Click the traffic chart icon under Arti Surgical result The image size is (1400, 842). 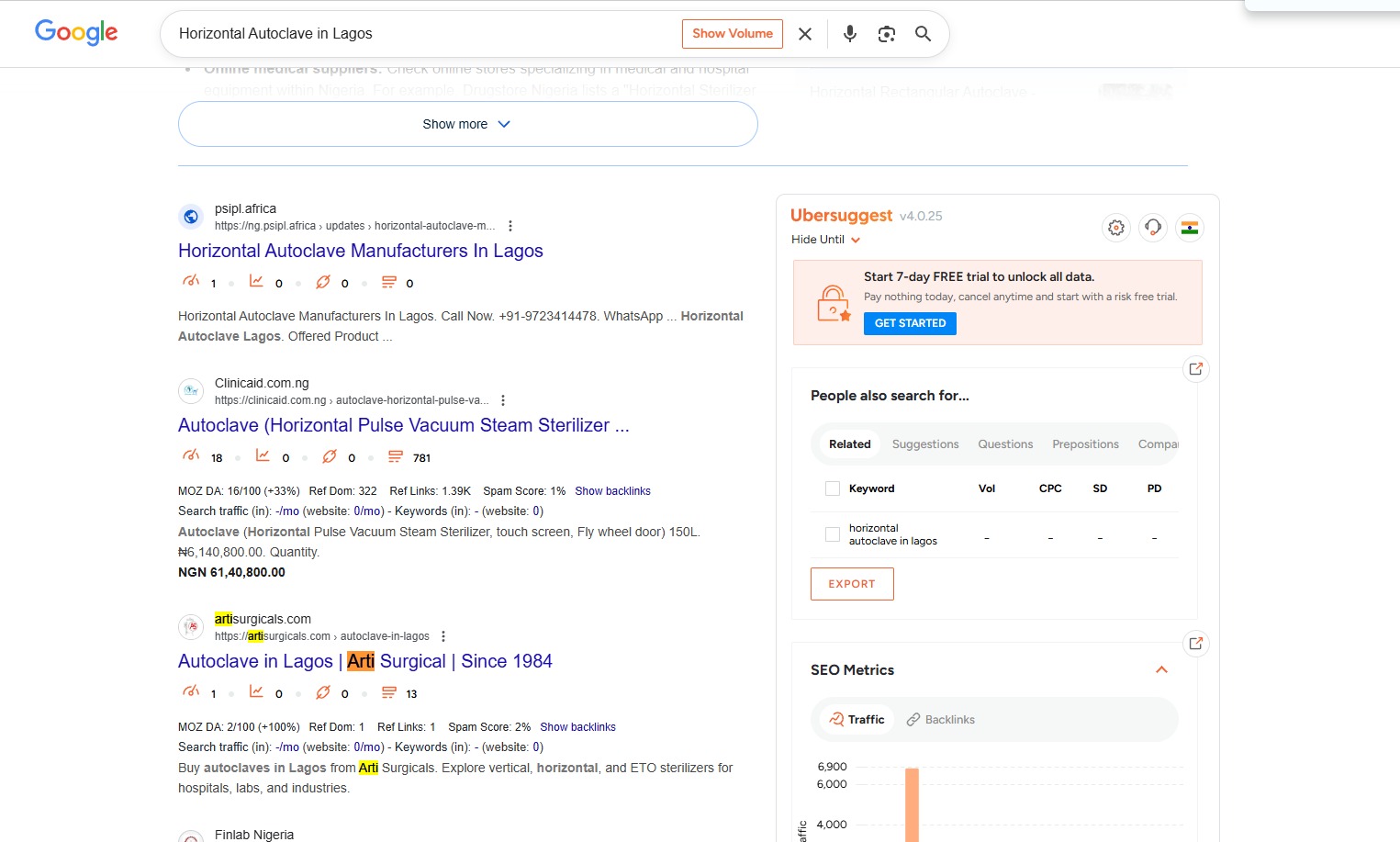point(256,691)
